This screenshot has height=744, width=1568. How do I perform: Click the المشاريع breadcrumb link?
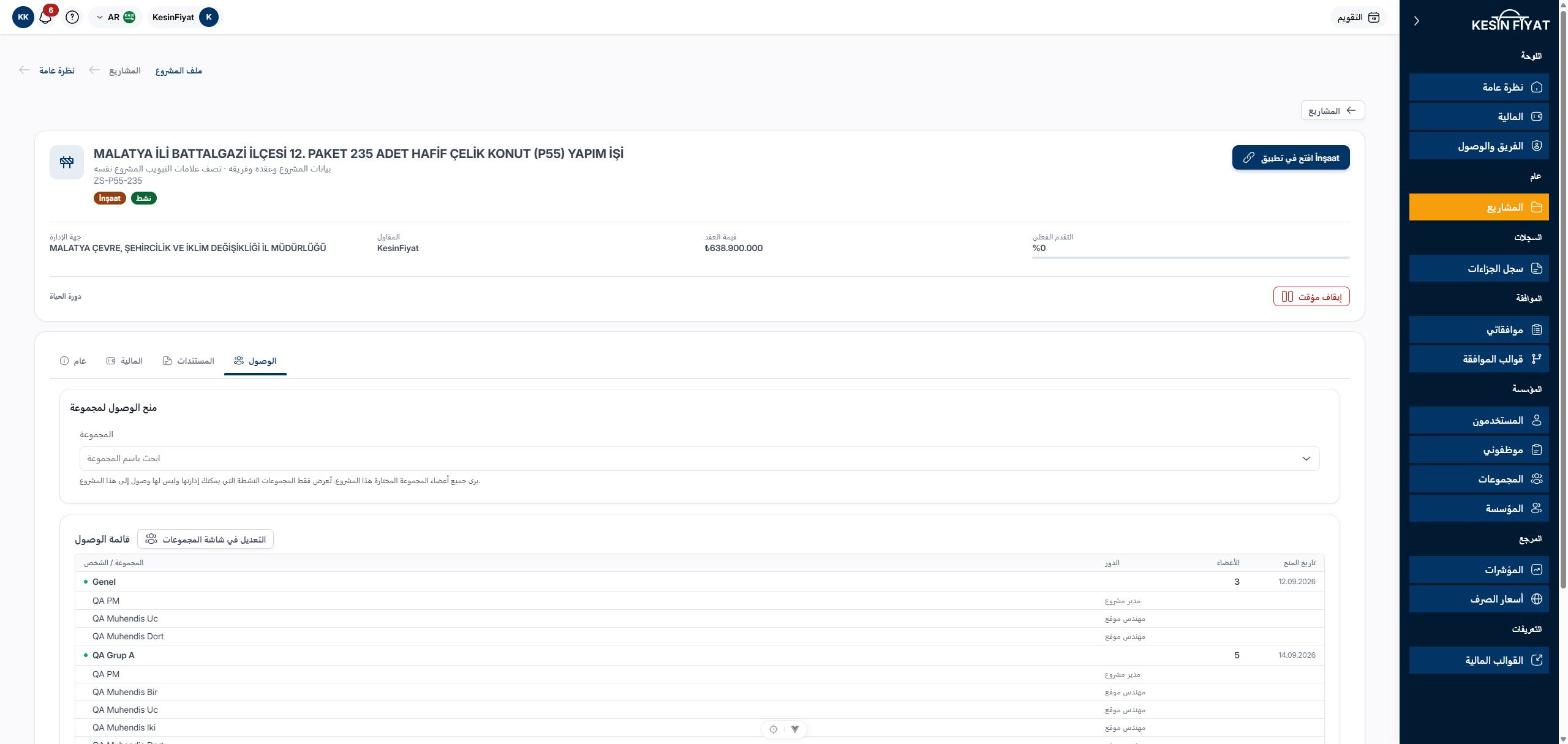click(125, 71)
